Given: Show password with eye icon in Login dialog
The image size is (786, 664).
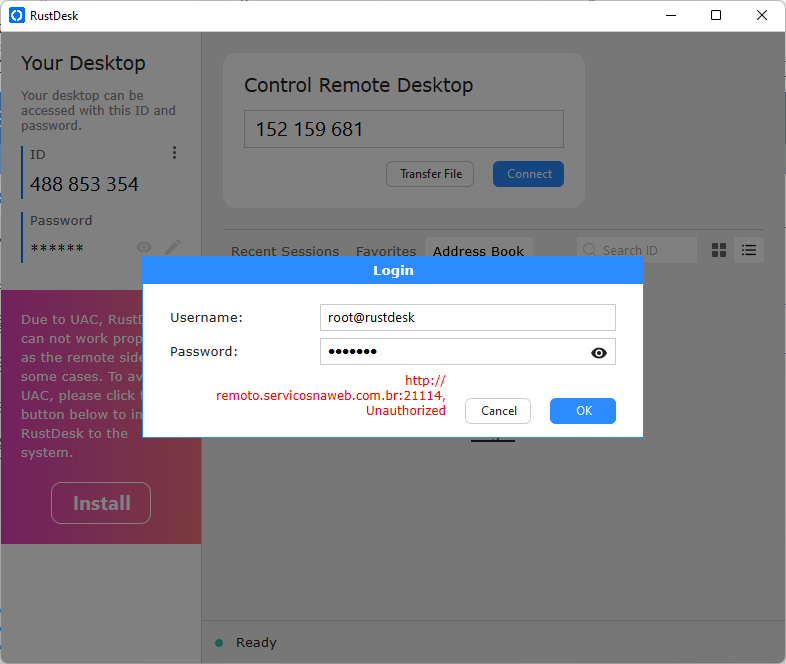Looking at the screenshot, I should click(x=599, y=353).
